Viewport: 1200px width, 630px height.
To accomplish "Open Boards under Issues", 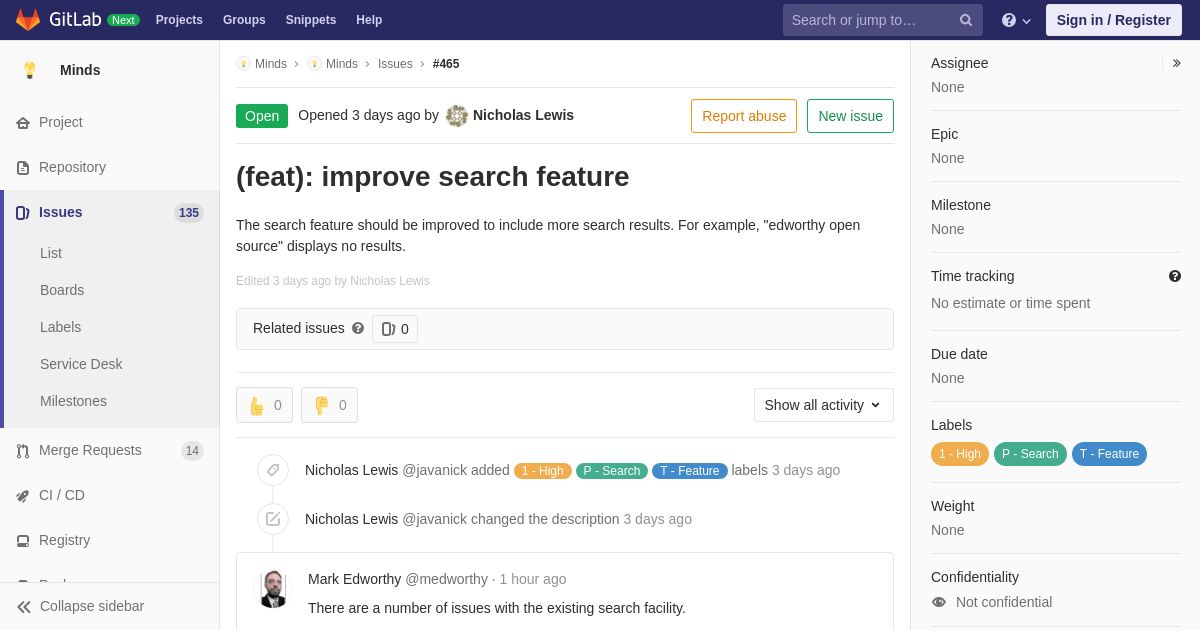I will pyautogui.click(x=62, y=290).
